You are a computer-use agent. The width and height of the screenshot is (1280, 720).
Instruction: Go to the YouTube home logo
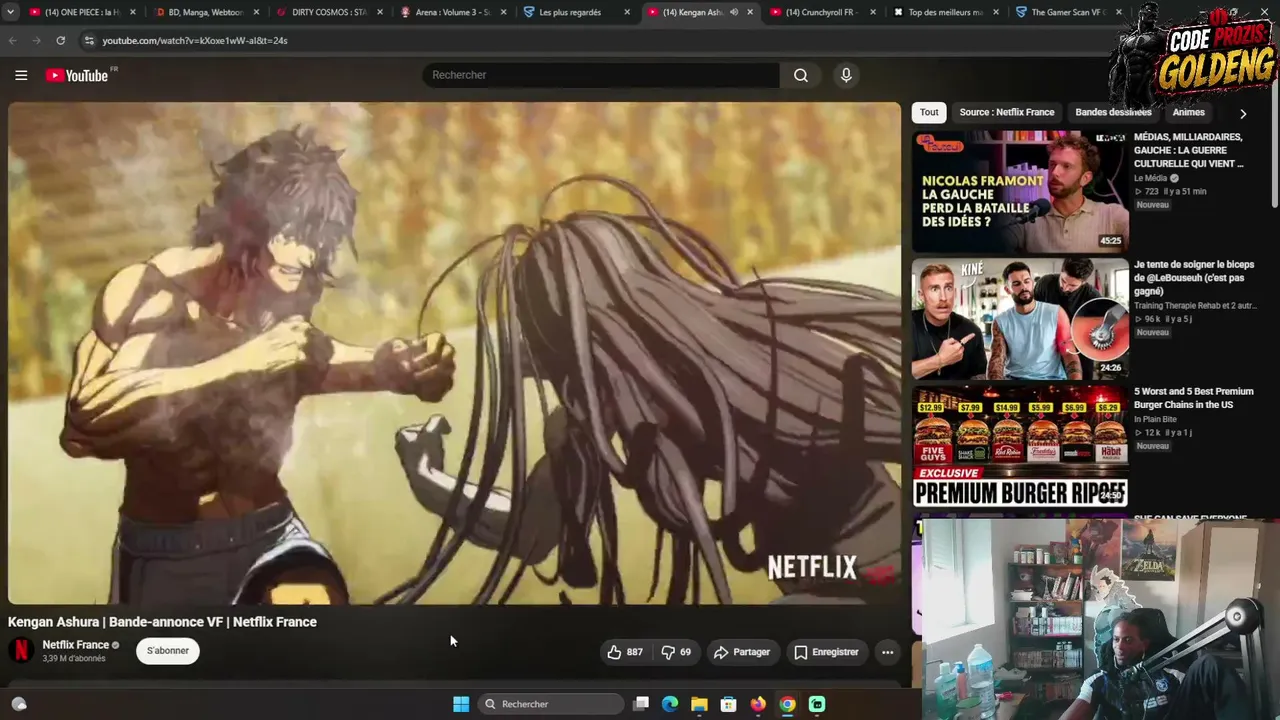coord(78,75)
